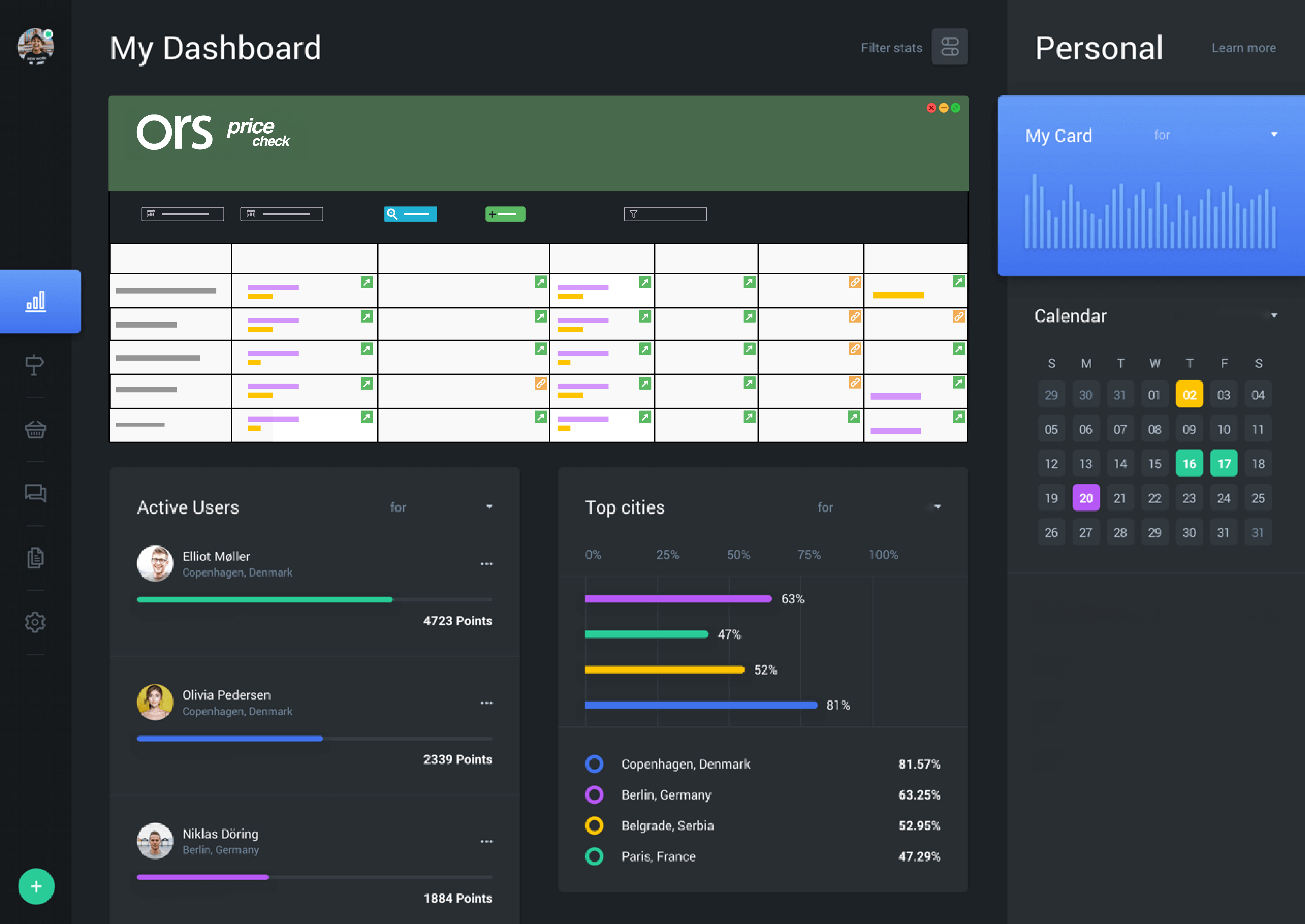
Task: Select Belgrade, Serbia legend circle
Action: pos(594,825)
